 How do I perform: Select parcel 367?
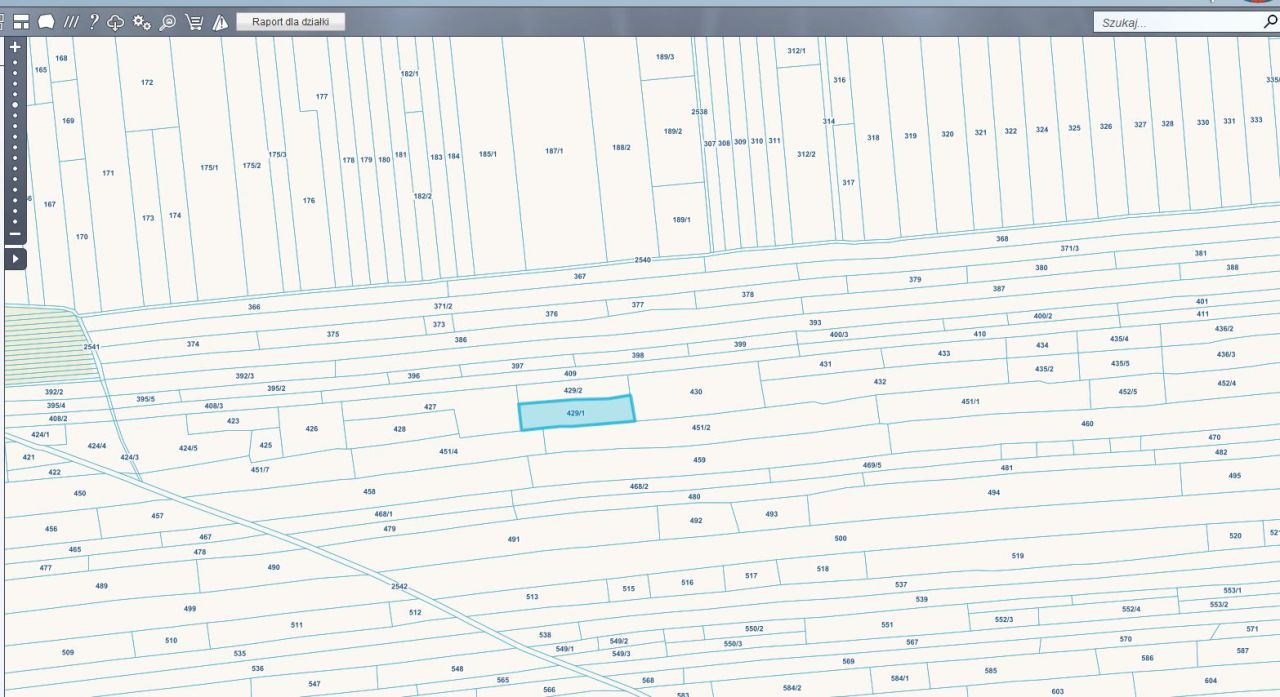580,276
